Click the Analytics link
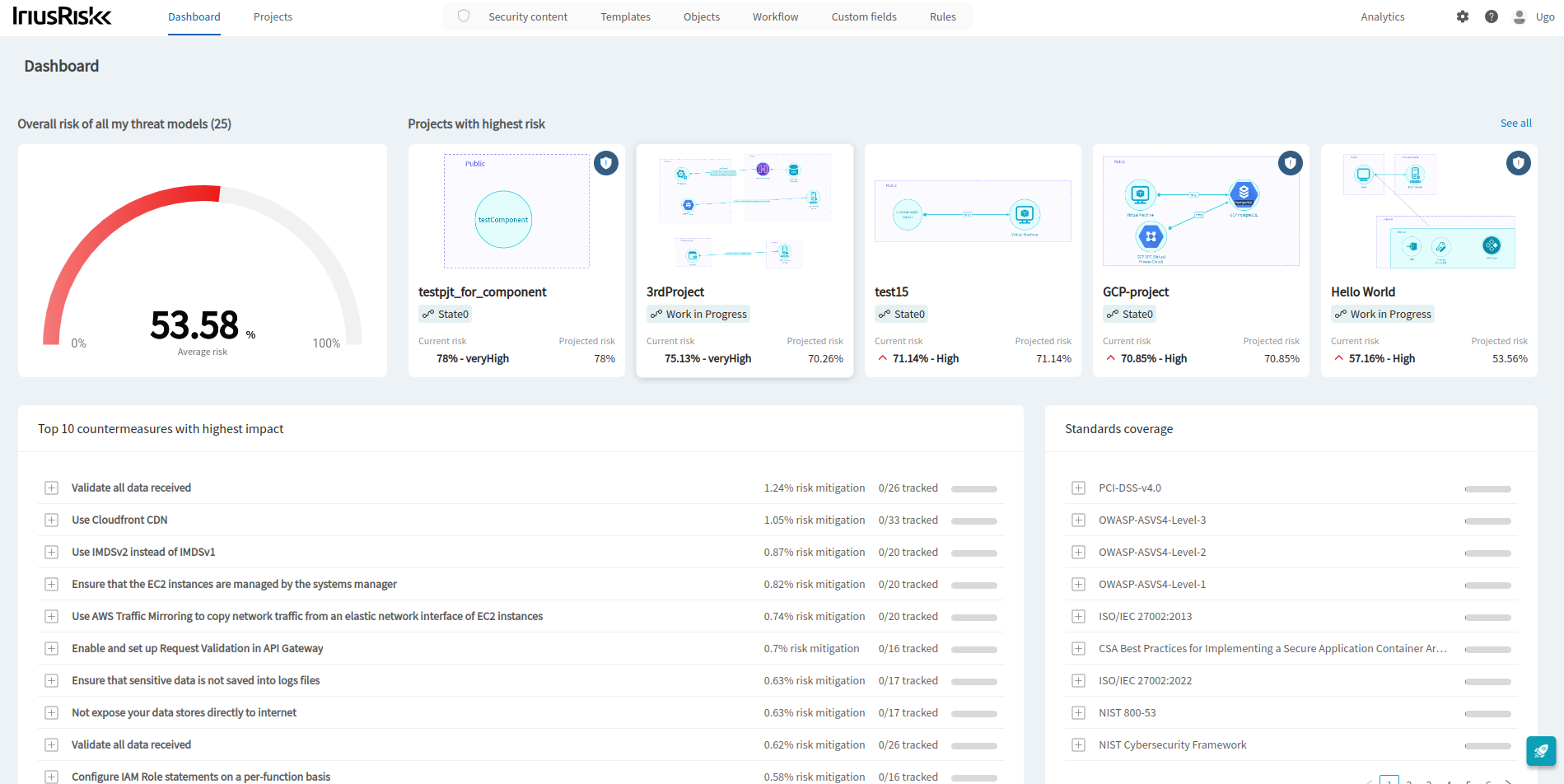The image size is (1564, 784). tap(1383, 16)
